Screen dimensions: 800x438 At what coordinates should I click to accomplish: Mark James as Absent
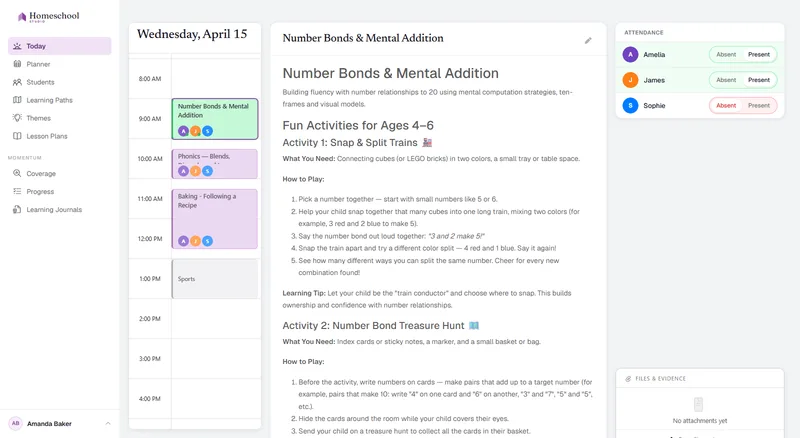tap(726, 80)
